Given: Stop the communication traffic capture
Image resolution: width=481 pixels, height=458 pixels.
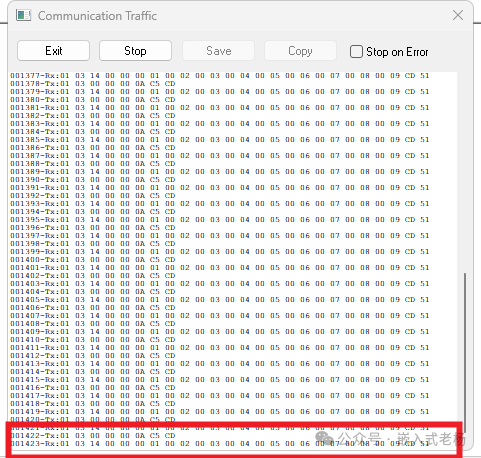Looking at the screenshot, I should coord(135,51).
